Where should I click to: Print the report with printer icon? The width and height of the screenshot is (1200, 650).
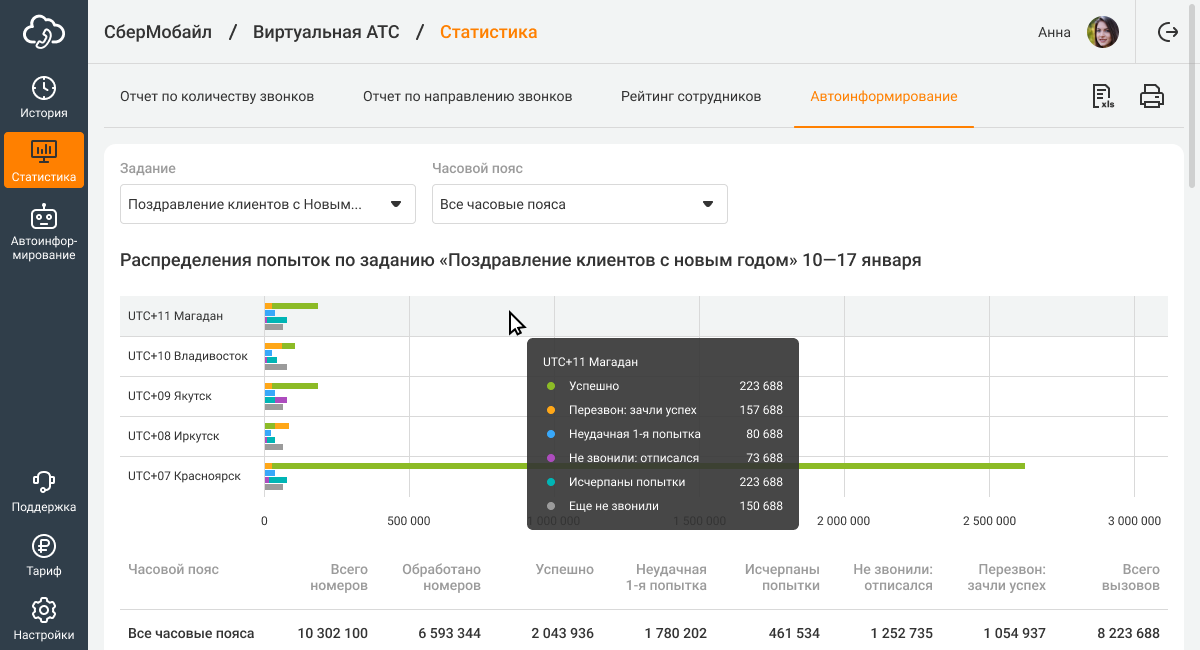[x=1152, y=97]
